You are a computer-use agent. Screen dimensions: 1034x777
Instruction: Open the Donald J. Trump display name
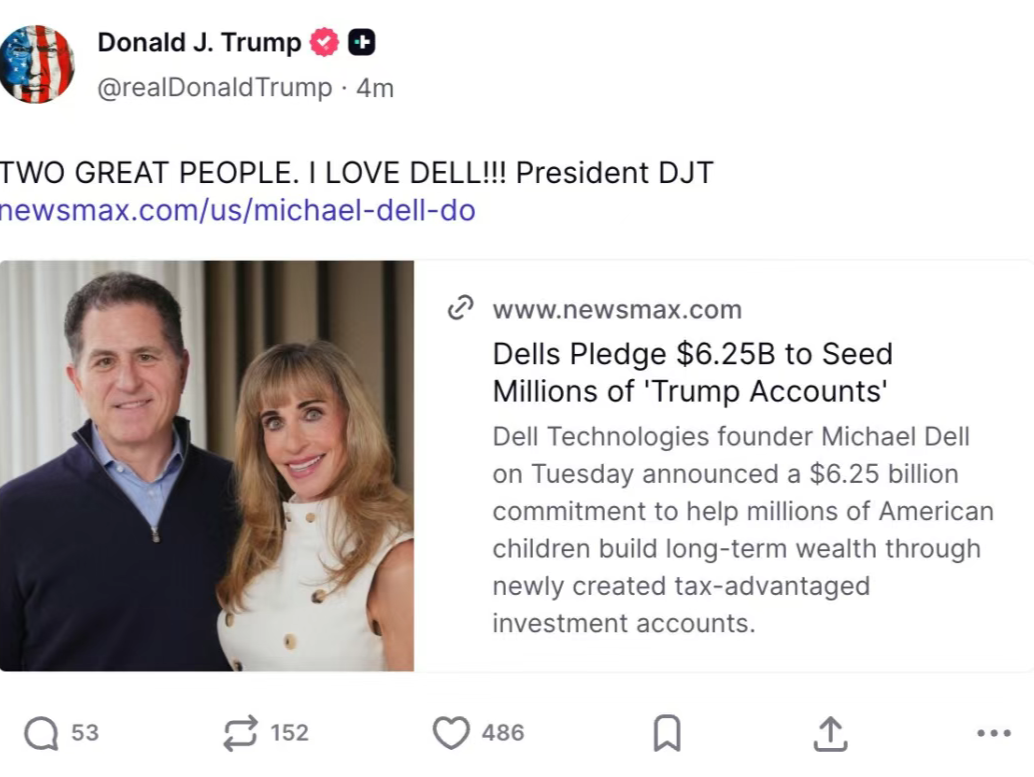pyautogui.click(x=199, y=43)
